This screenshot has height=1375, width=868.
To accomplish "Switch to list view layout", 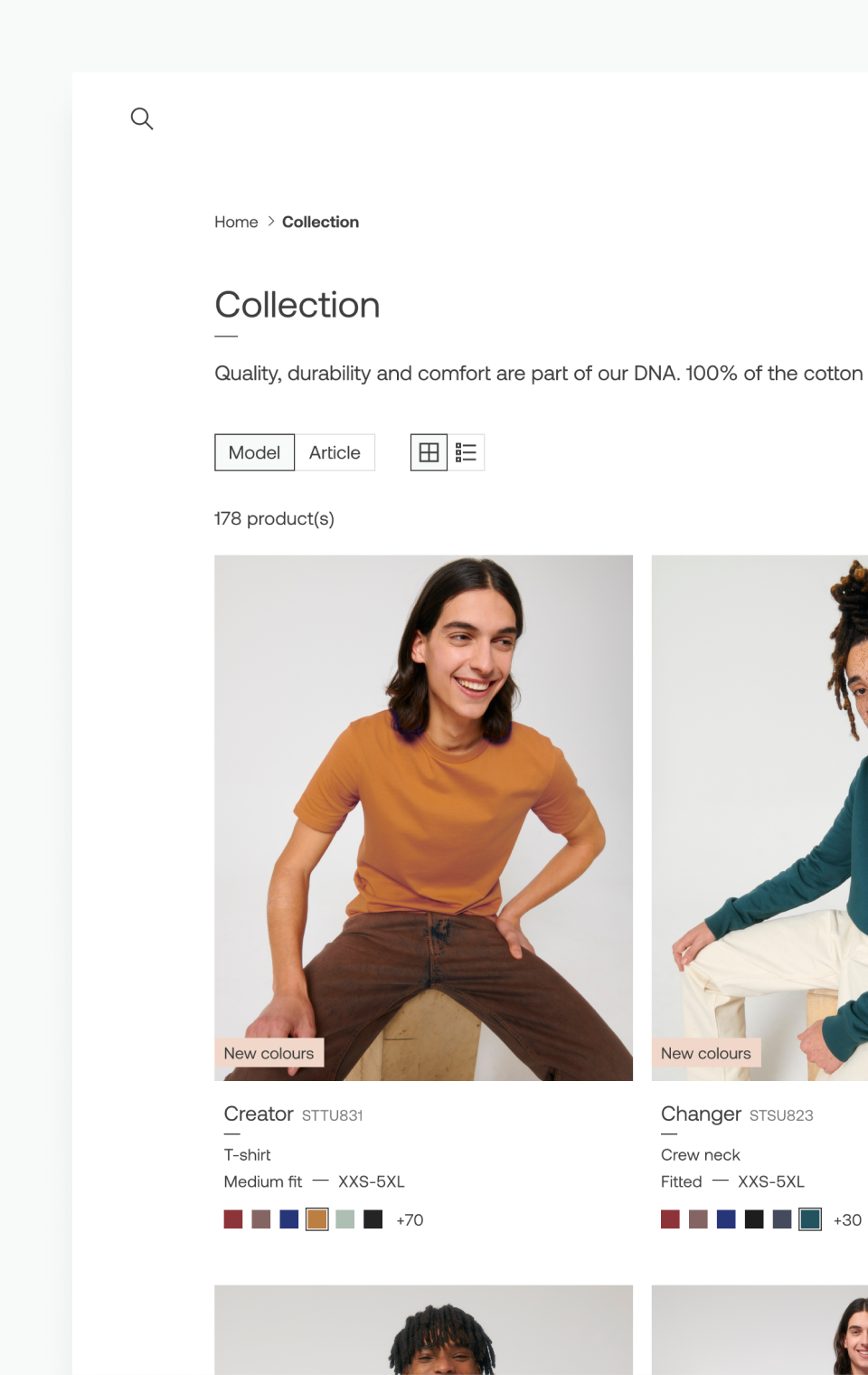I will click(467, 452).
